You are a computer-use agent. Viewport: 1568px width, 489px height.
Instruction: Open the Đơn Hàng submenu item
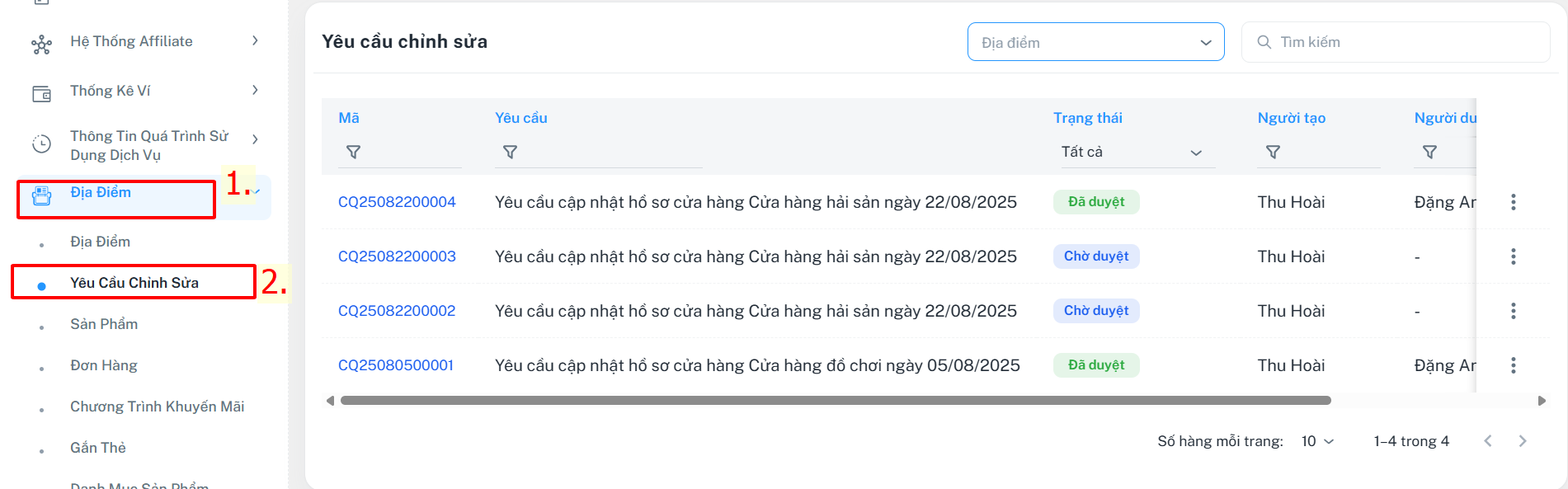coord(104,365)
